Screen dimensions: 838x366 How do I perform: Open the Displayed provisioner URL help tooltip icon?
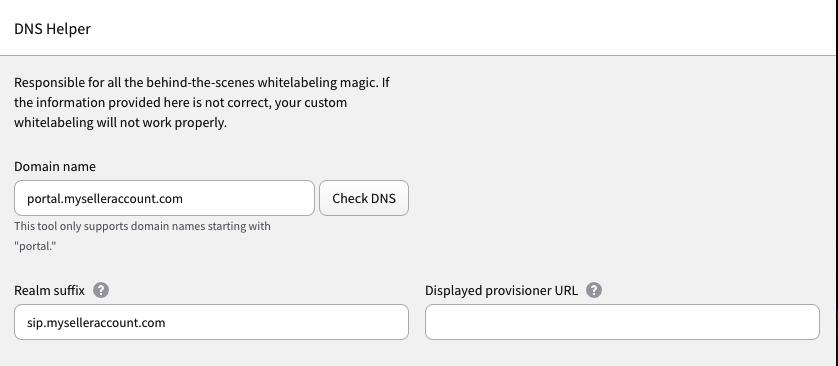(594, 290)
